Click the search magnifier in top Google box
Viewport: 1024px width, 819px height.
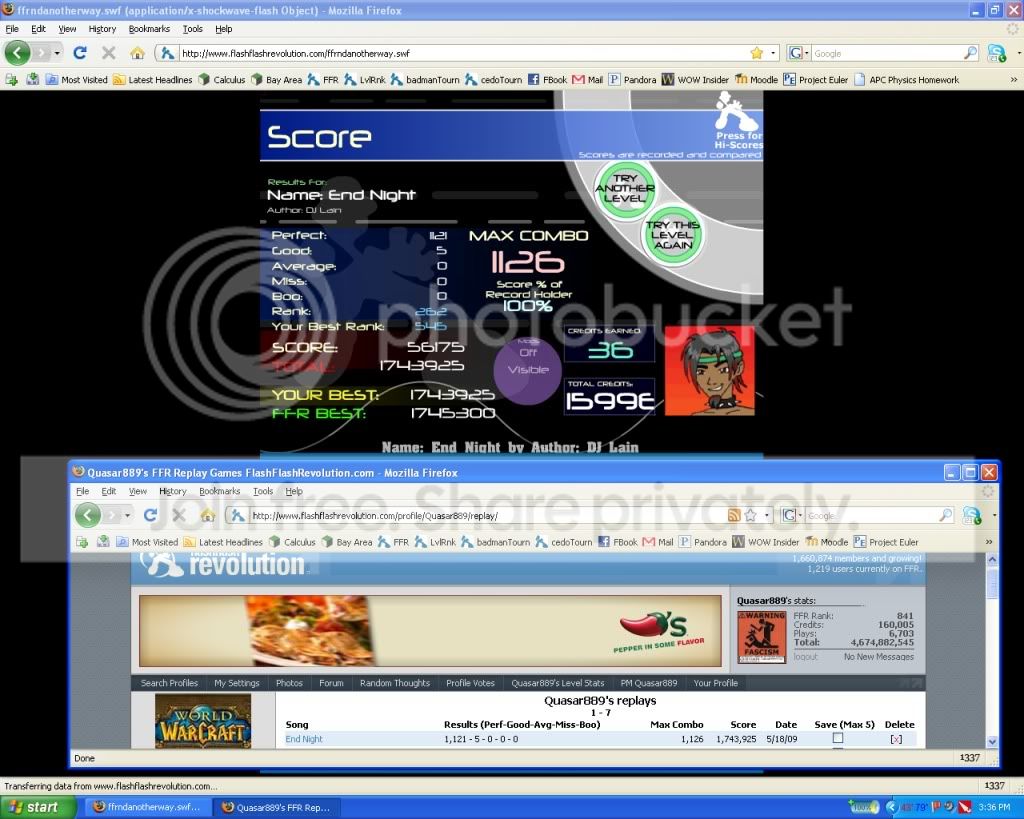[x=970, y=53]
